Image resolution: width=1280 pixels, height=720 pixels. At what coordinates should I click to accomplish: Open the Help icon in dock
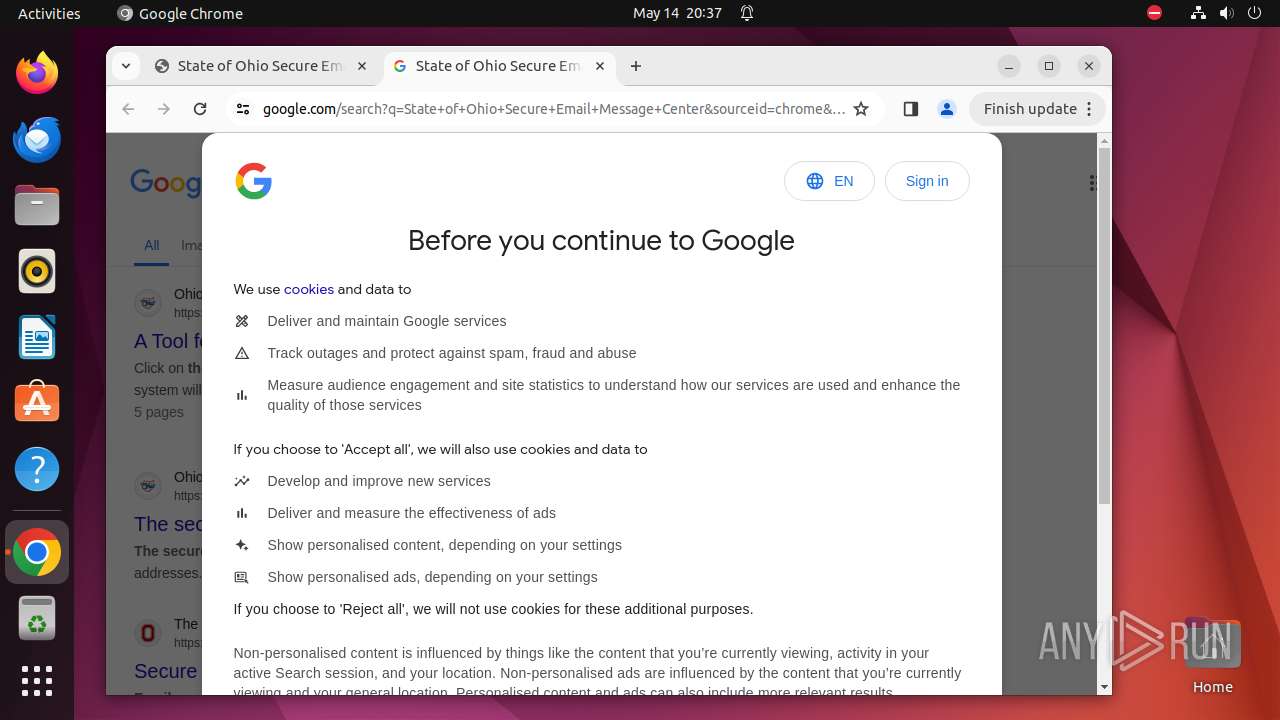tap(37, 469)
